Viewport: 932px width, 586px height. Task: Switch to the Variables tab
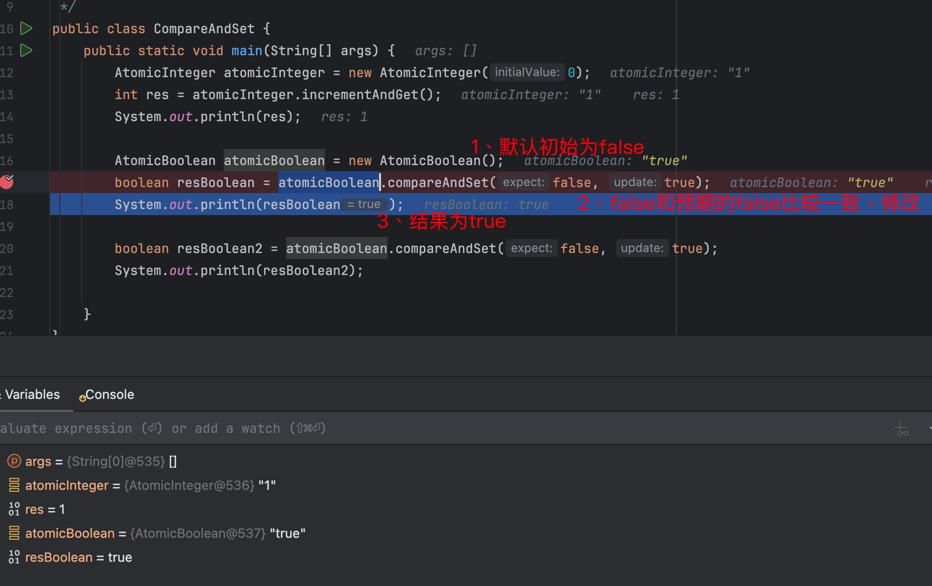pos(32,395)
